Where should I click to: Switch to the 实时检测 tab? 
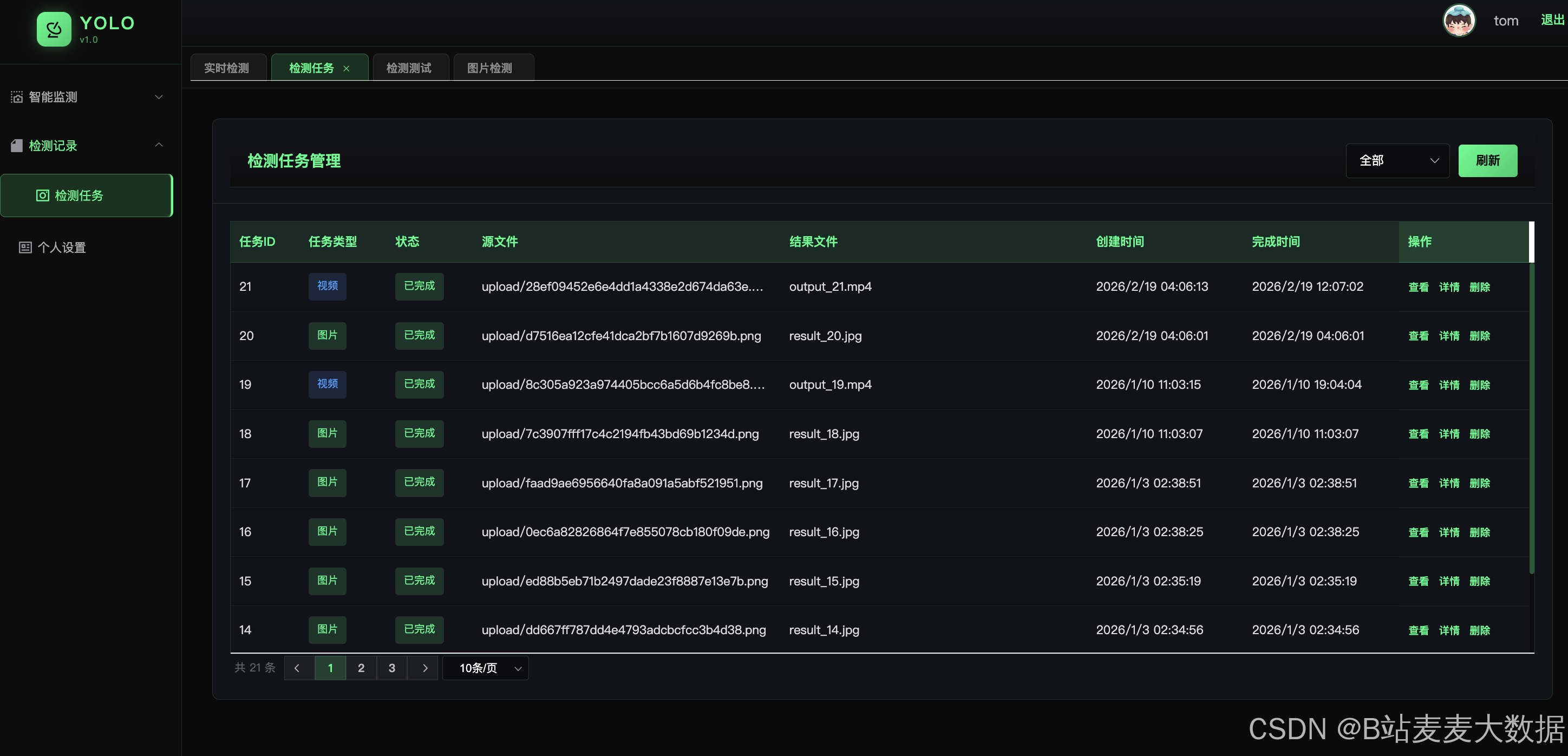(x=226, y=68)
